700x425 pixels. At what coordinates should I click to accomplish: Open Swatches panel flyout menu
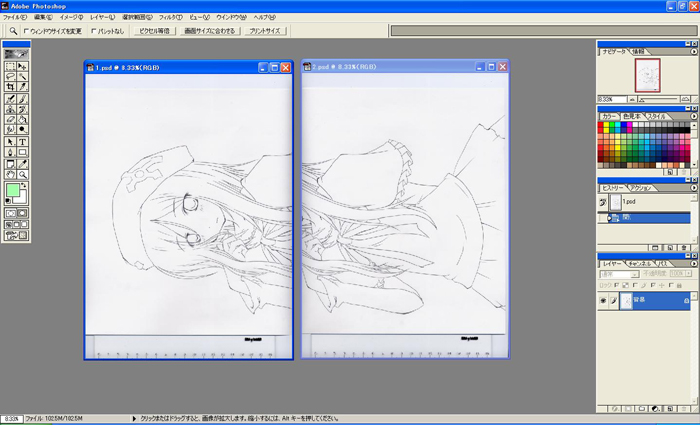click(694, 116)
